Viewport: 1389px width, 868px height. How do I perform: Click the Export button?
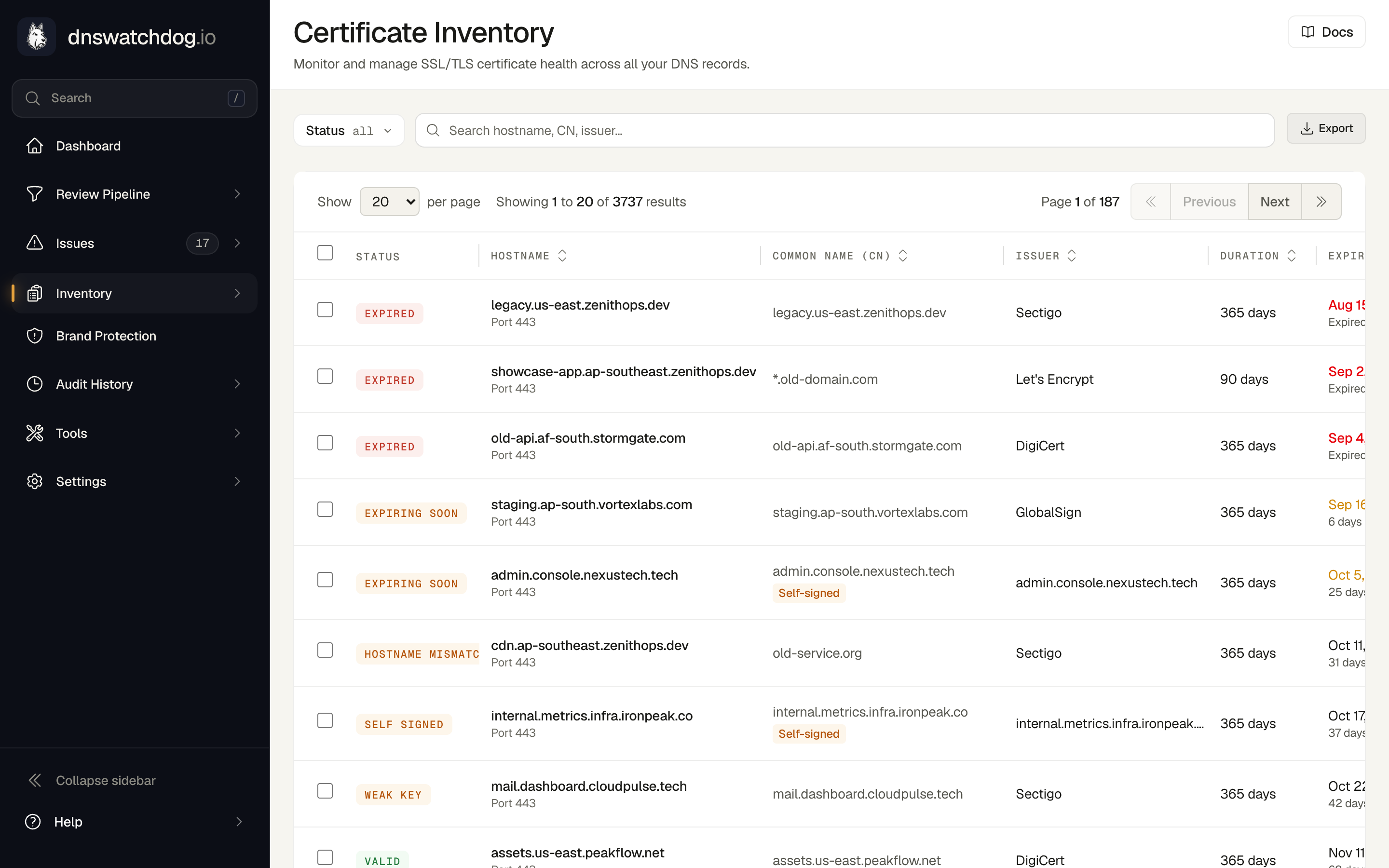1326,128
